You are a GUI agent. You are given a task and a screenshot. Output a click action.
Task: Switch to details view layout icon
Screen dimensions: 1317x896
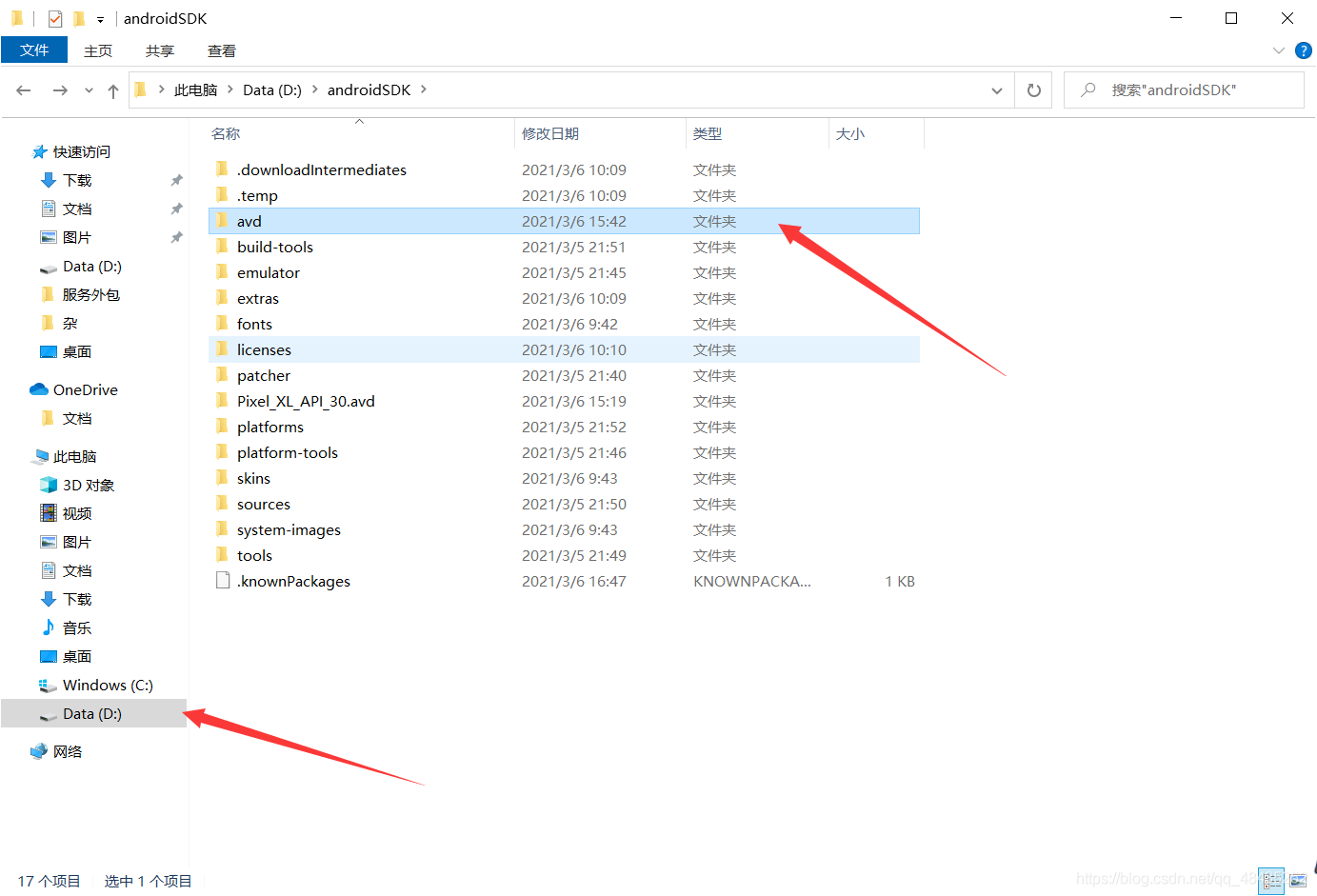(1271, 881)
